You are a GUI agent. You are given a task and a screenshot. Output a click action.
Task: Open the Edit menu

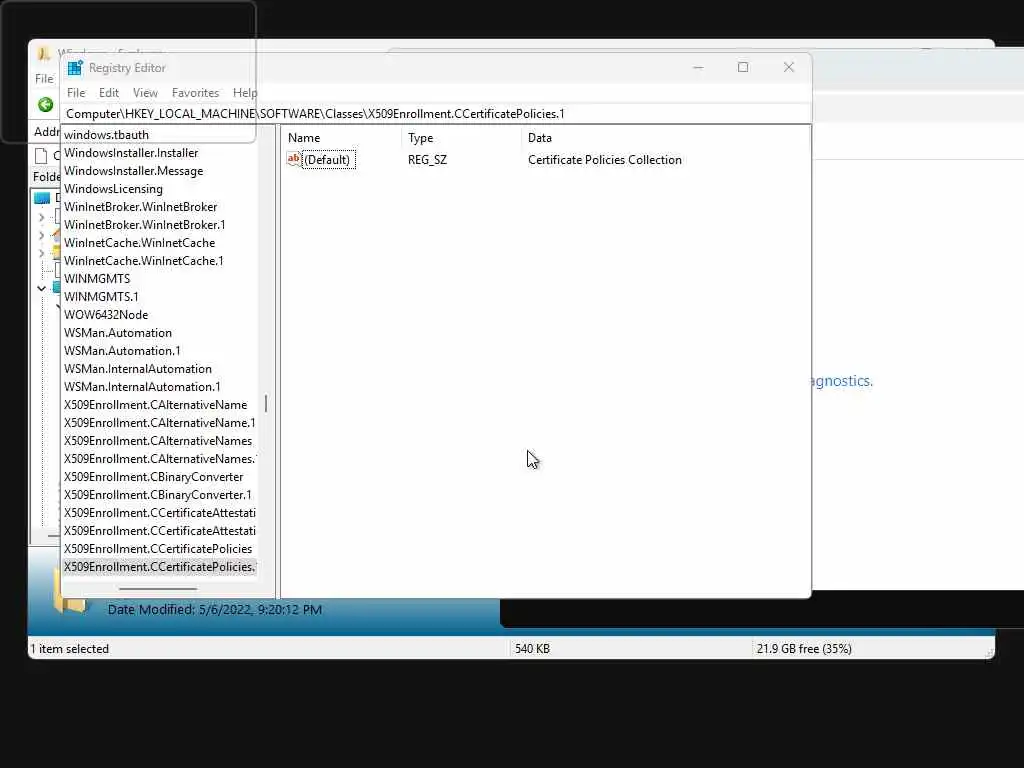coord(108,93)
